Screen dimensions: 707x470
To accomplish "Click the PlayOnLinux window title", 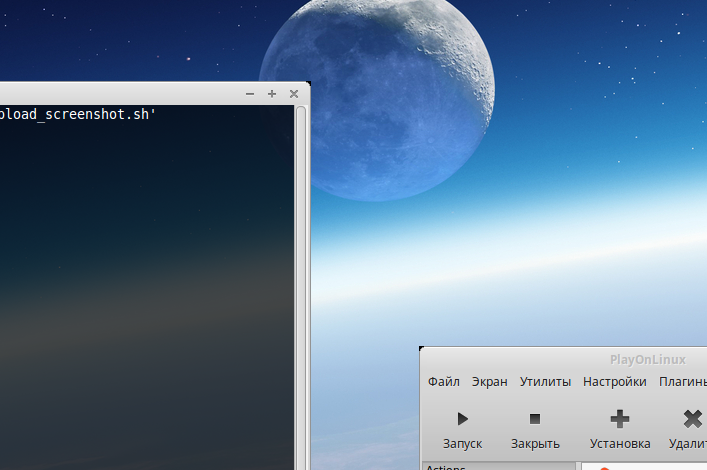I will [647, 359].
